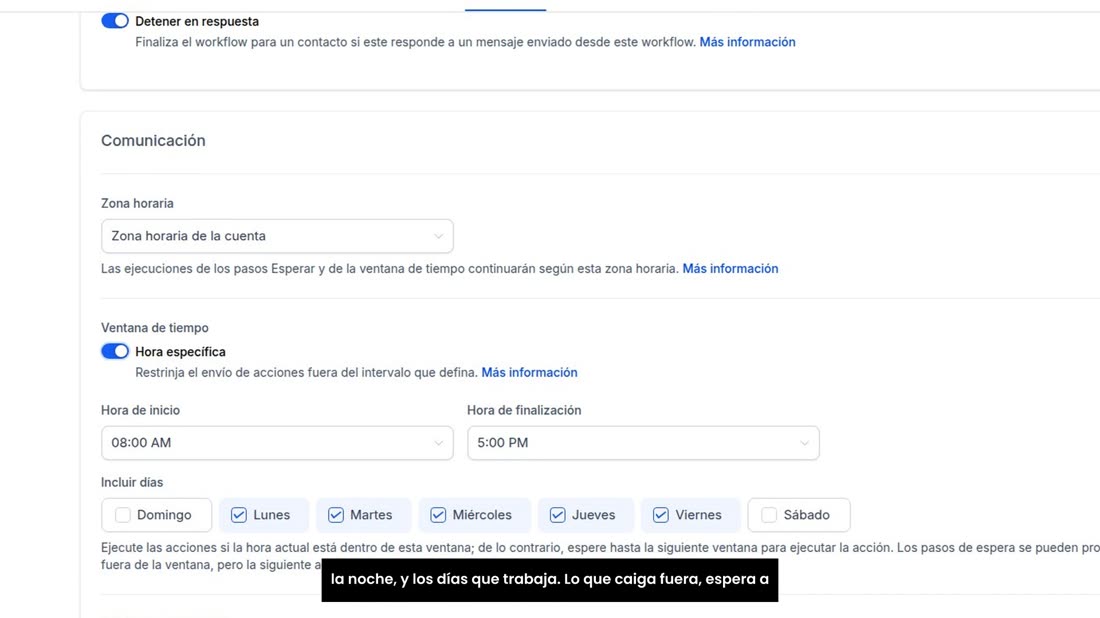Image resolution: width=1100 pixels, height=618 pixels.
Task: Uncheck the Martes day checkbox
Action: (x=335, y=515)
